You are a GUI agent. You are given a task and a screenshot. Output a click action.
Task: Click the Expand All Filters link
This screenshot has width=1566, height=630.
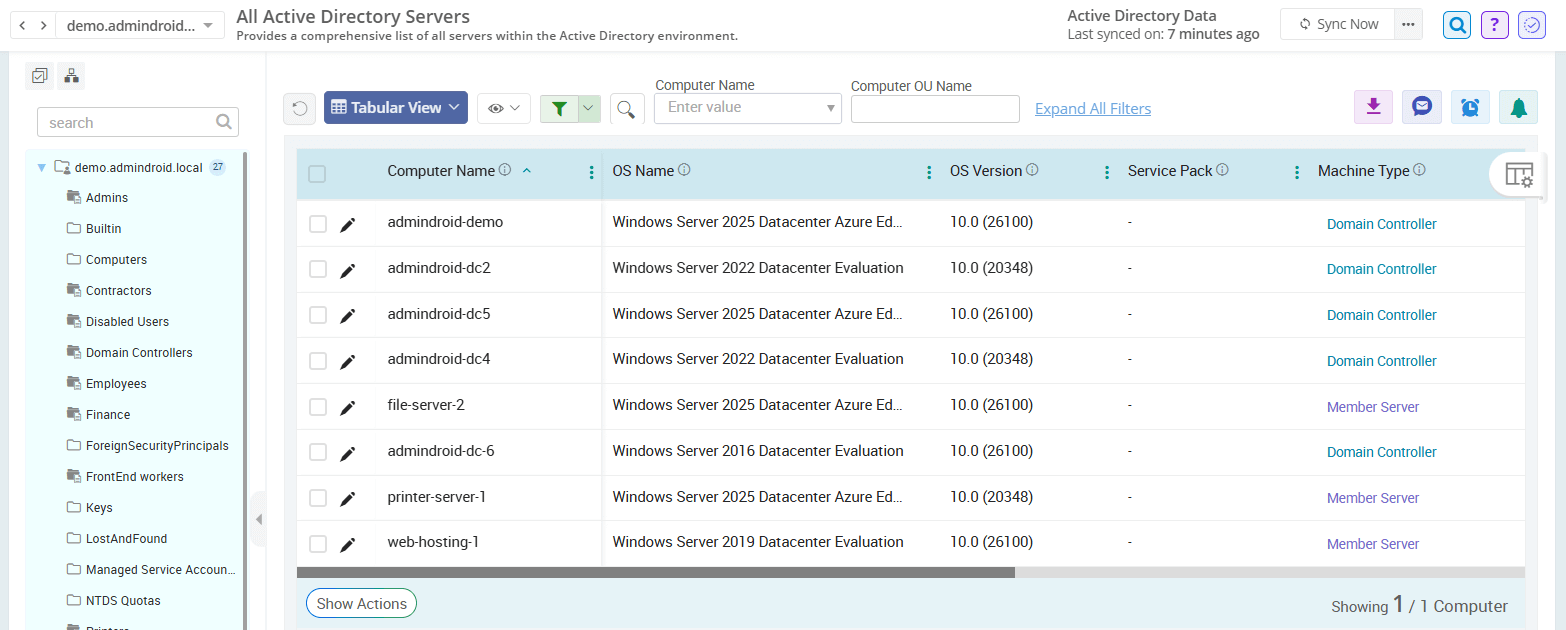click(x=1092, y=108)
